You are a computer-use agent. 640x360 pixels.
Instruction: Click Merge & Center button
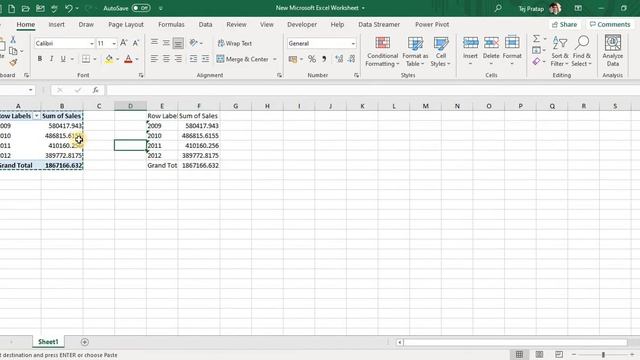(x=242, y=59)
